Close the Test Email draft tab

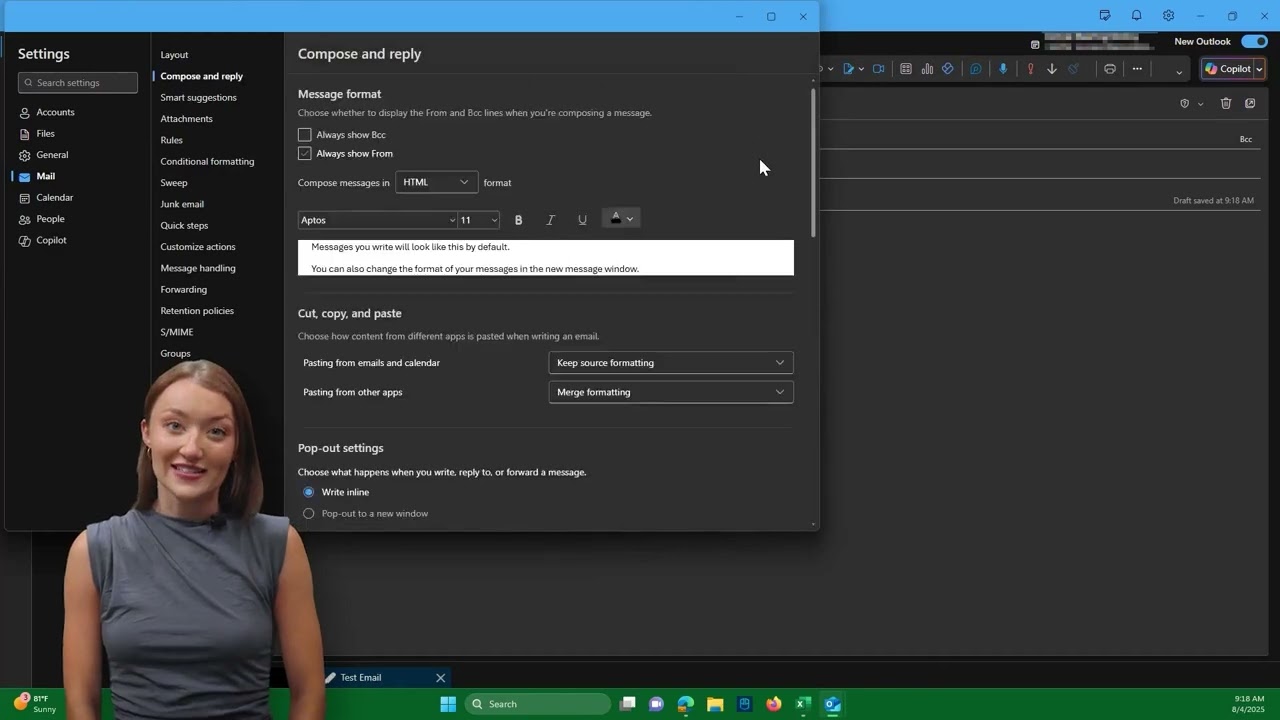[x=440, y=678]
